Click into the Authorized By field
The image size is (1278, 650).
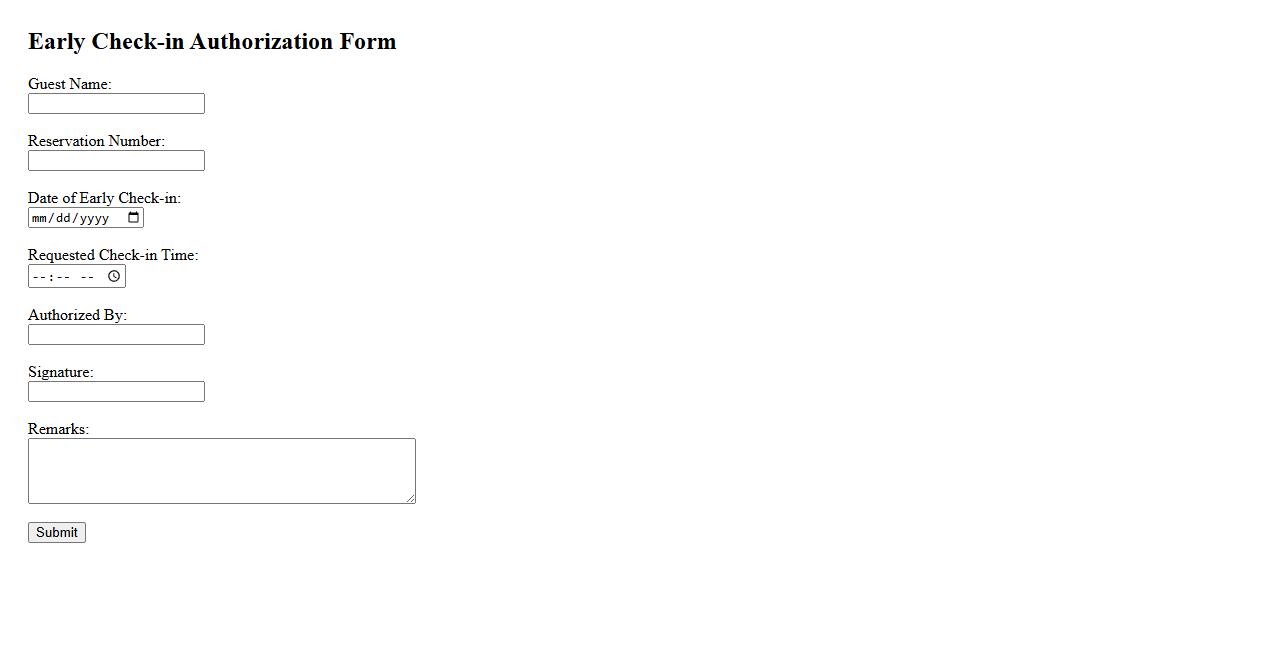[116, 335]
